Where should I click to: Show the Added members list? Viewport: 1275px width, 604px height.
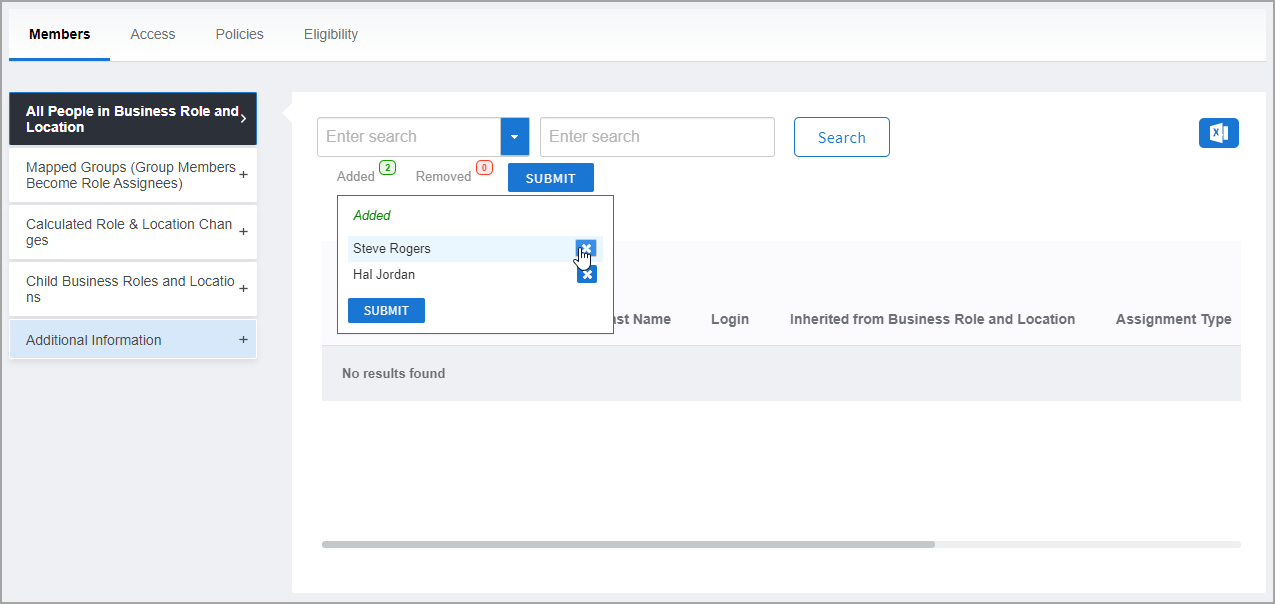(356, 177)
